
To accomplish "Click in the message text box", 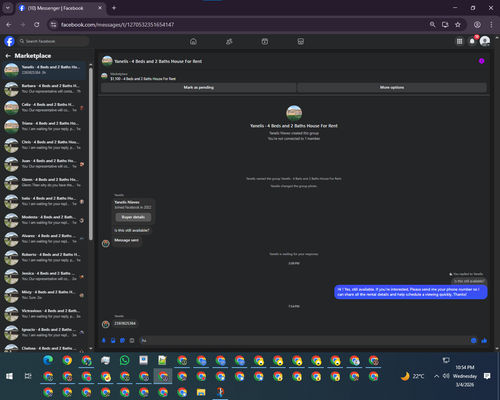I will 305,340.
